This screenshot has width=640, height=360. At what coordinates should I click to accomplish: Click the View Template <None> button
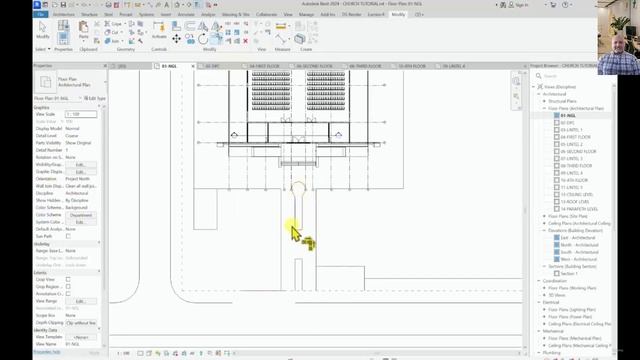click(80, 337)
